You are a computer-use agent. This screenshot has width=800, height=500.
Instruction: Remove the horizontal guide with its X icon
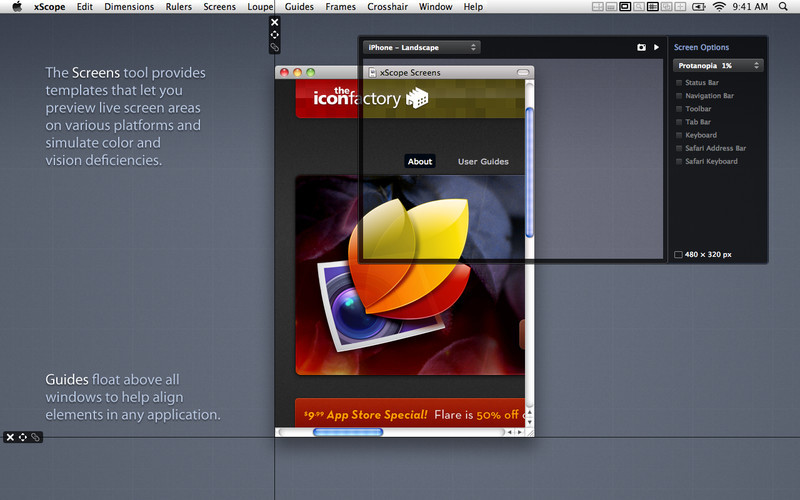point(10,437)
